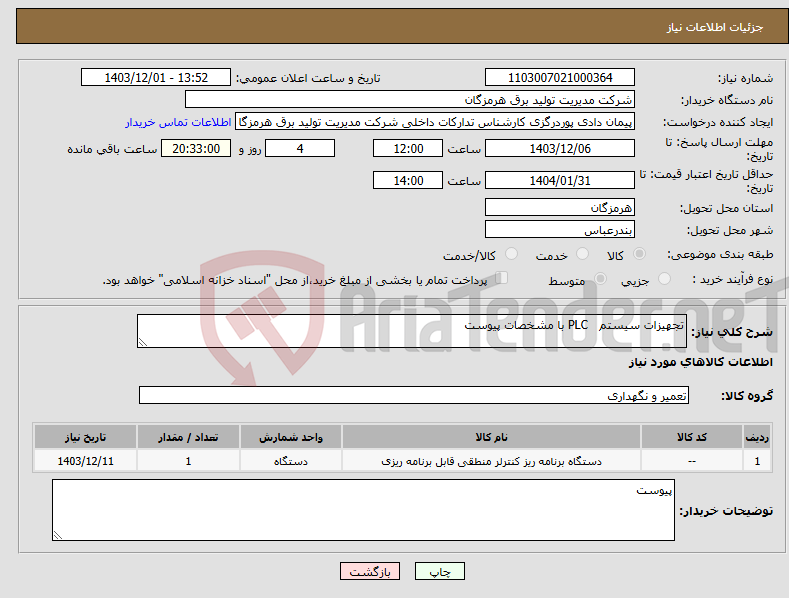Click the کد کالا column header
Image resolution: width=789 pixels, height=598 pixels.
coord(692,437)
